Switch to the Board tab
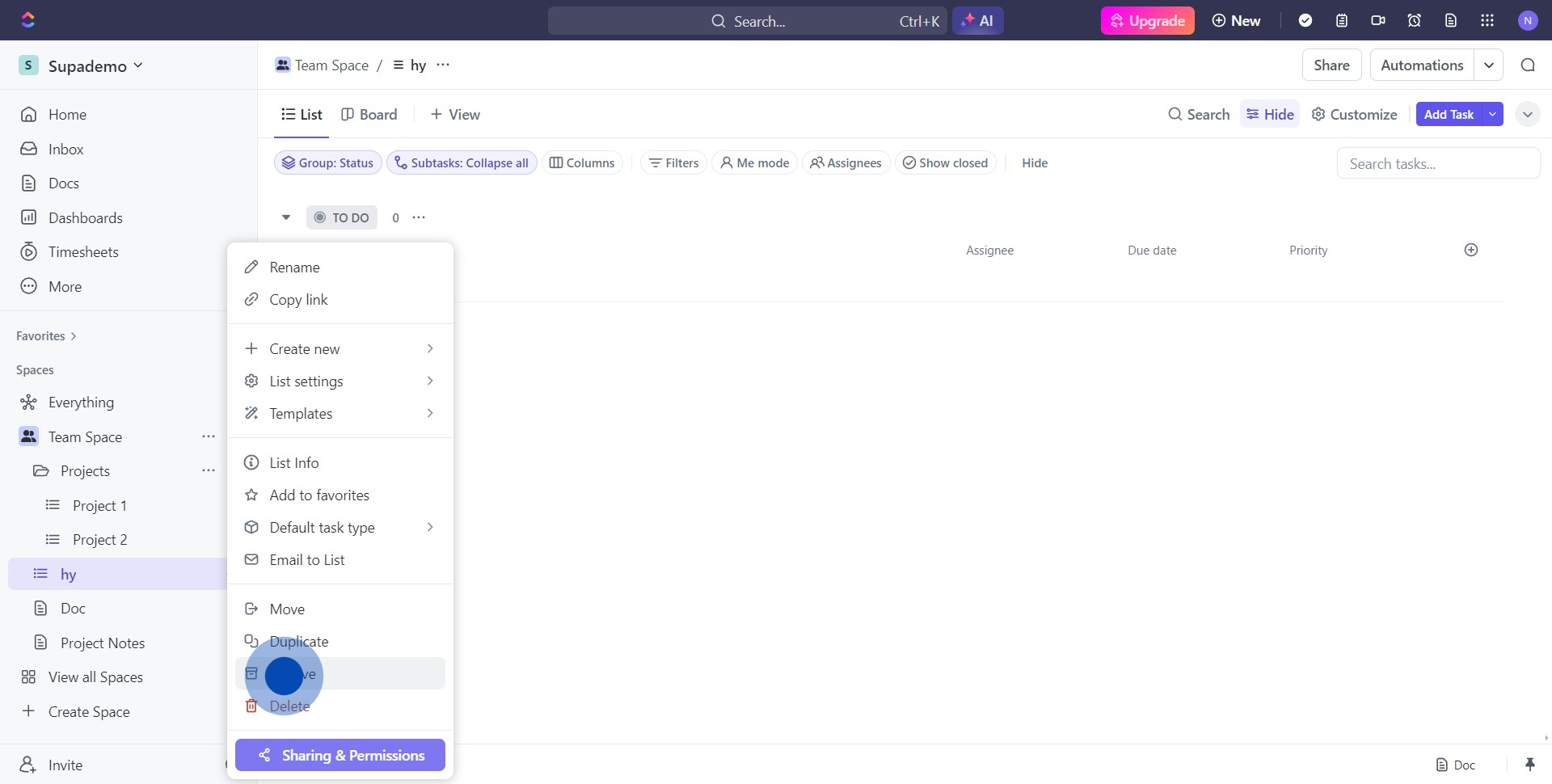1552x784 pixels. point(369,115)
